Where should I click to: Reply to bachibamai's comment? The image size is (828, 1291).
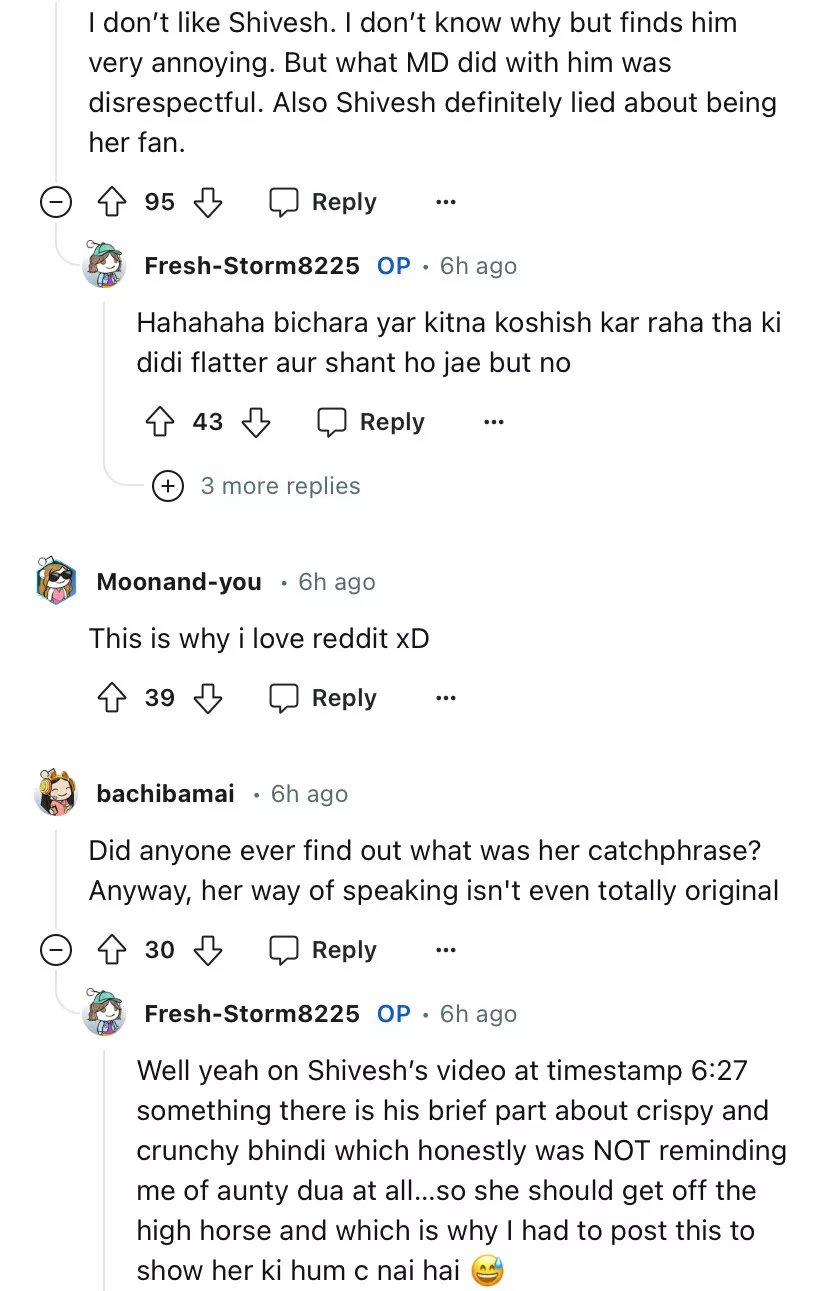point(323,950)
